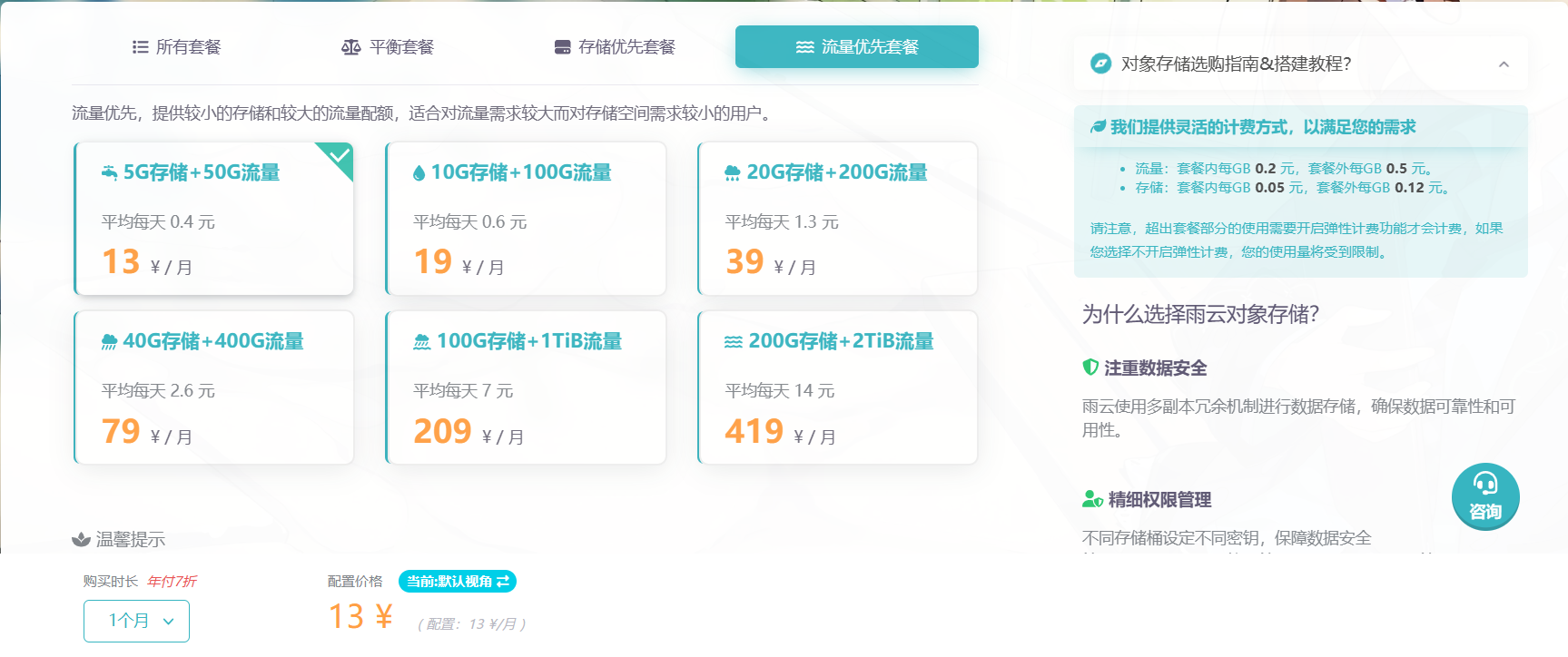Switch to the 所有套餐 tab

[177, 47]
